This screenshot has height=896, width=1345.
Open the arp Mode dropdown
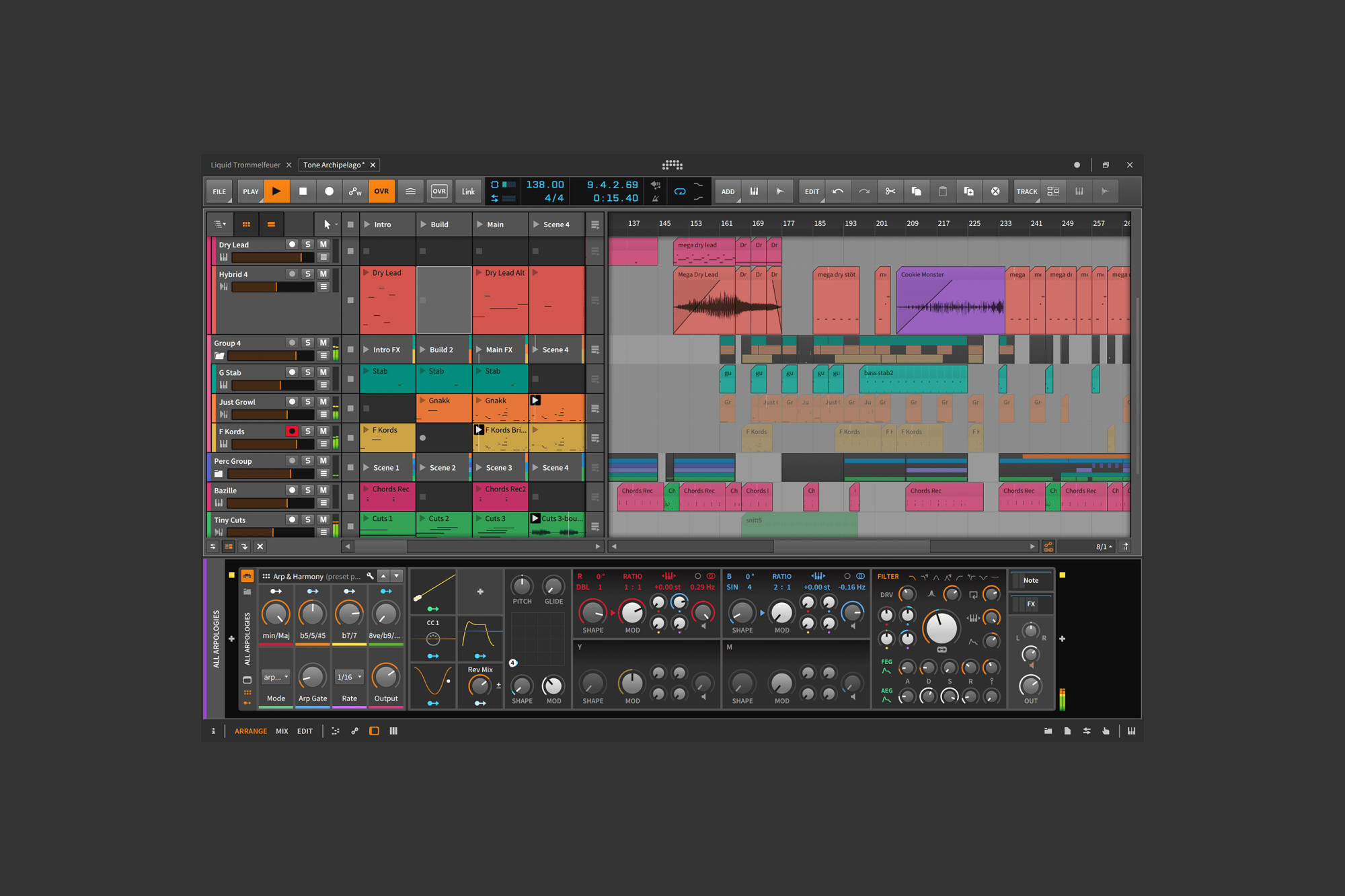tap(276, 677)
